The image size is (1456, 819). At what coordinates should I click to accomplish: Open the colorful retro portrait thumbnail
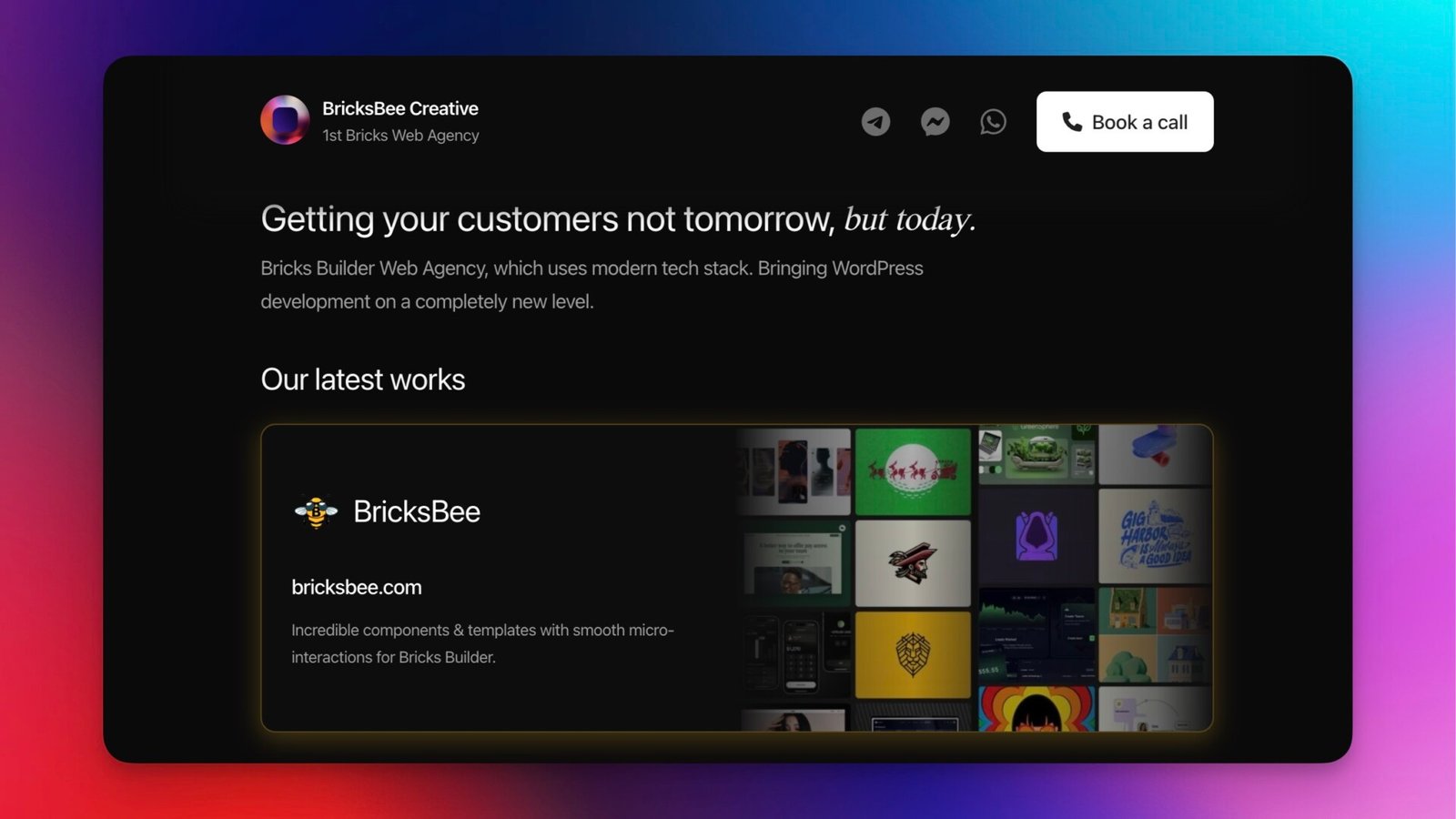1036,709
